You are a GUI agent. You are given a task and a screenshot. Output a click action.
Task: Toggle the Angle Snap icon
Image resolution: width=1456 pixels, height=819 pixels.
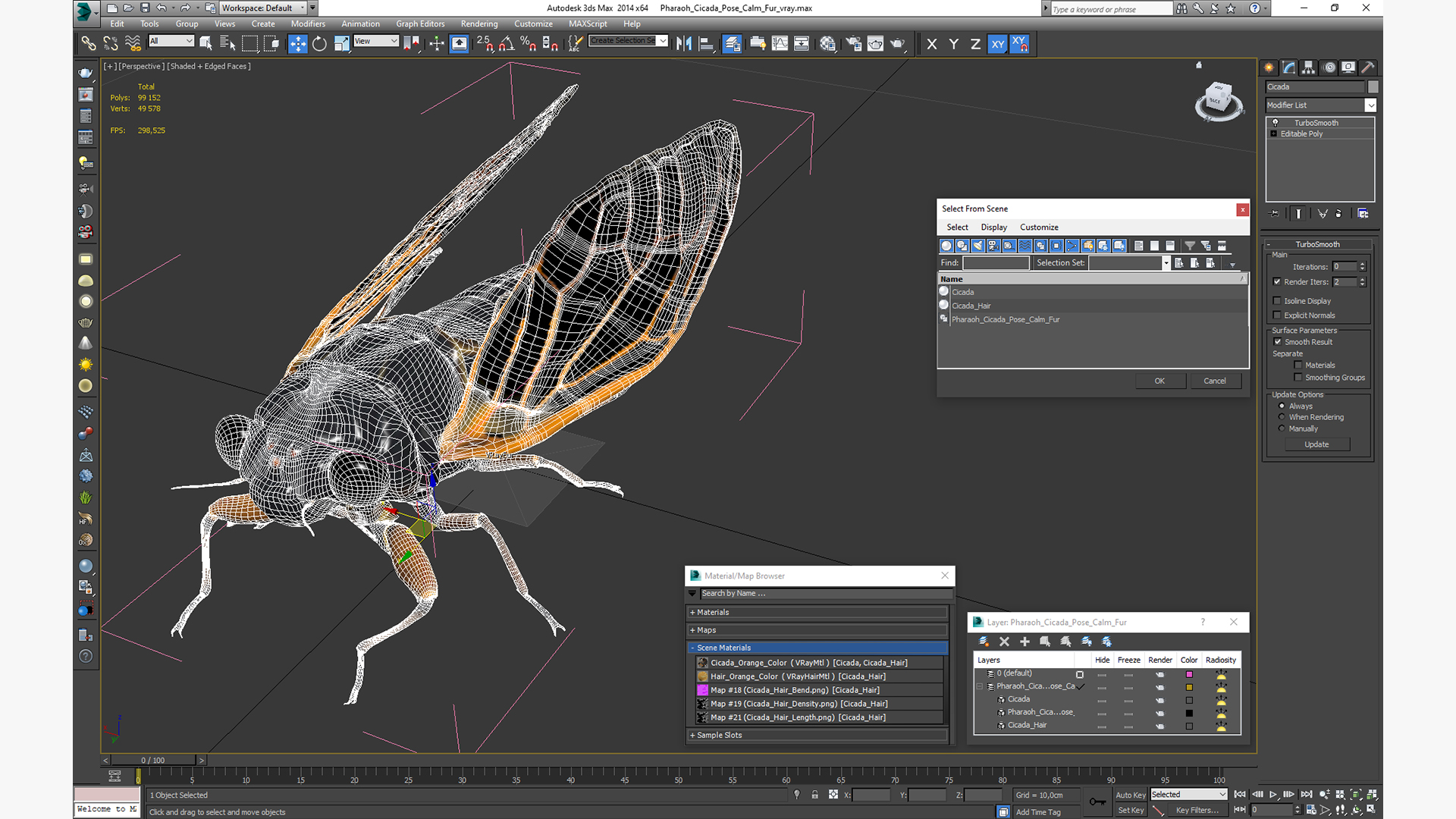pos(507,44)
